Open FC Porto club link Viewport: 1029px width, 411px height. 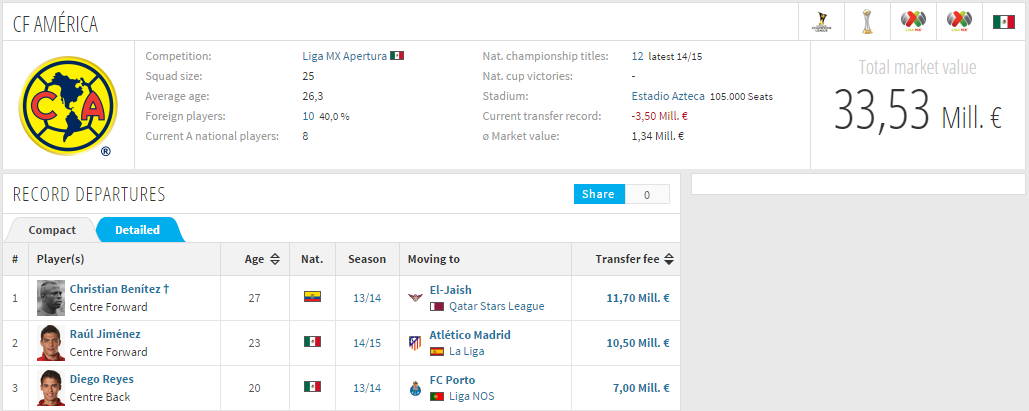[x=452, y=380]
